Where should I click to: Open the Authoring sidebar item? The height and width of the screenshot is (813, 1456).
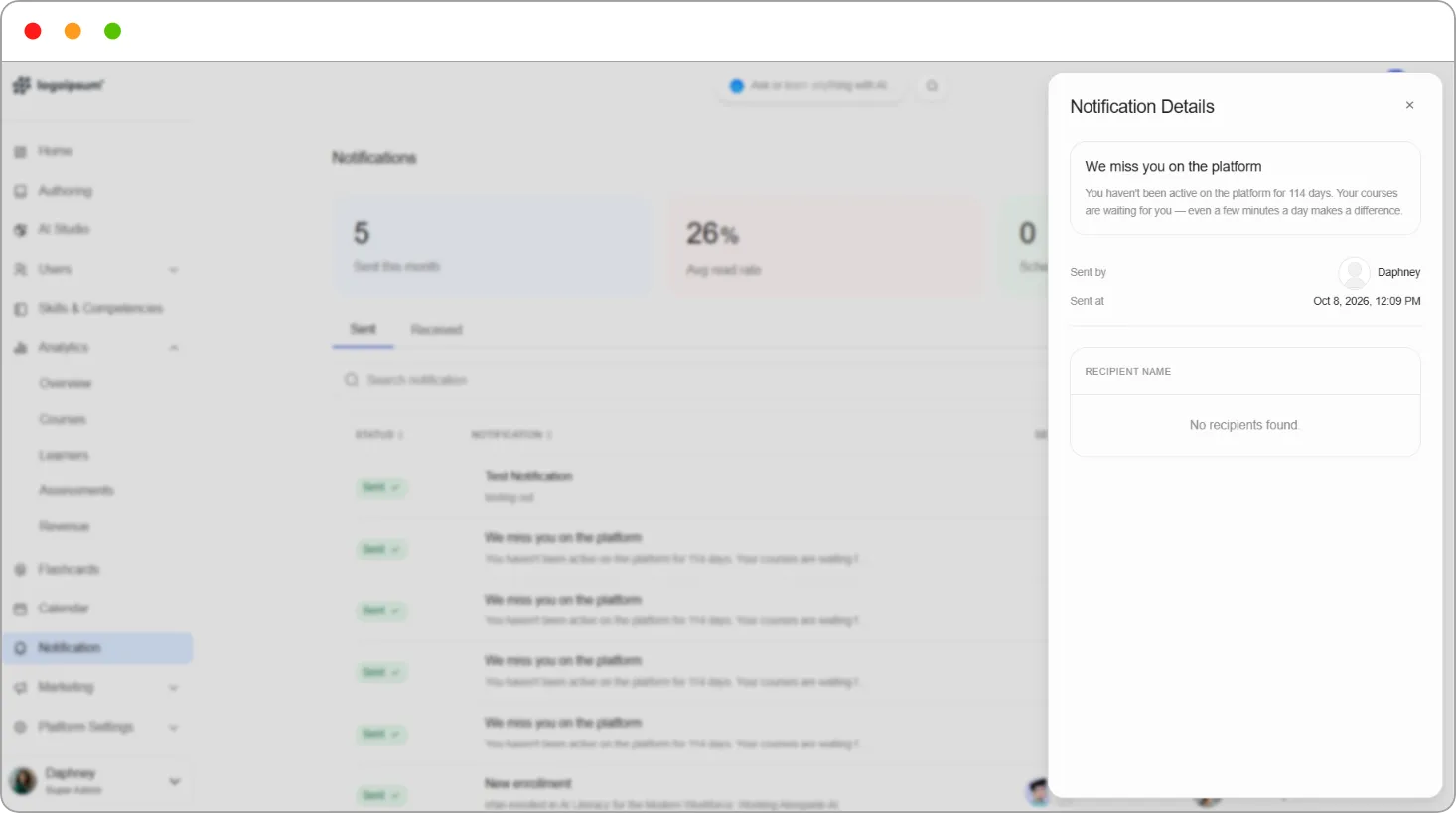pos(65,191)
